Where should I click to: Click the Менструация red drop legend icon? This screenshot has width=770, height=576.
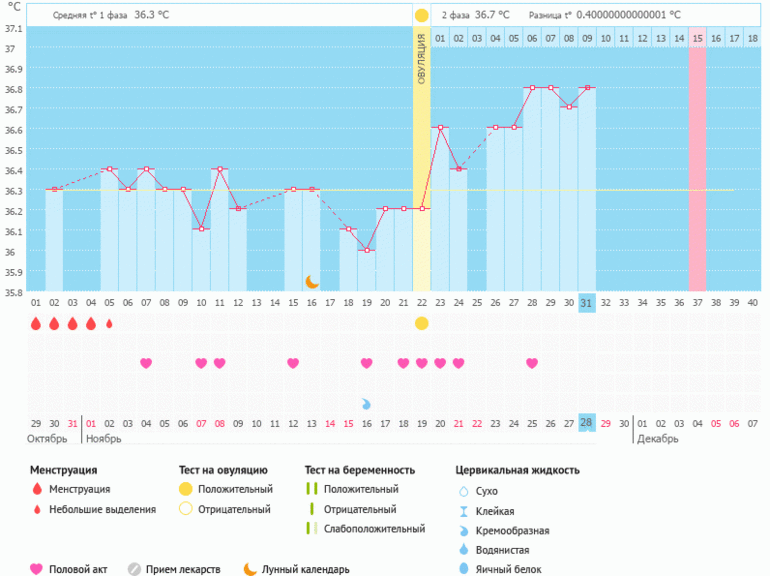point(37,489)
